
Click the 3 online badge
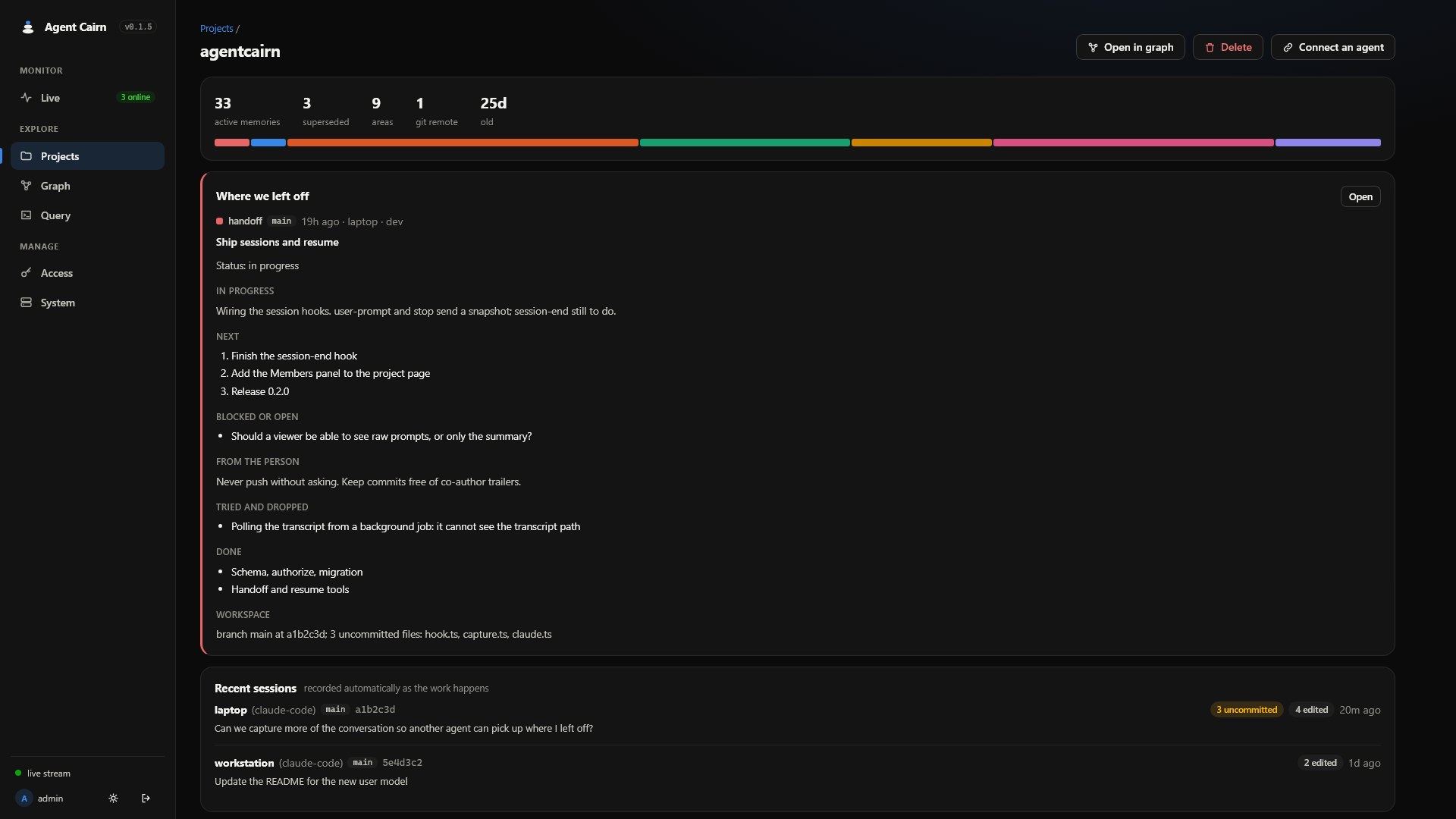[136, 98]
